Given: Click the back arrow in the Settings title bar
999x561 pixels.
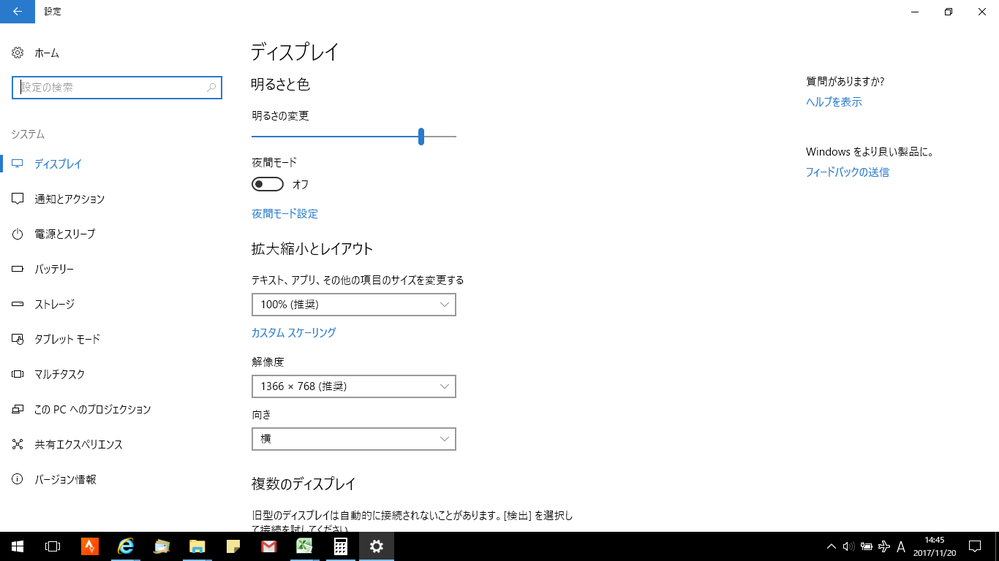Looking at the screenshot, I should [x=17, y=12].
